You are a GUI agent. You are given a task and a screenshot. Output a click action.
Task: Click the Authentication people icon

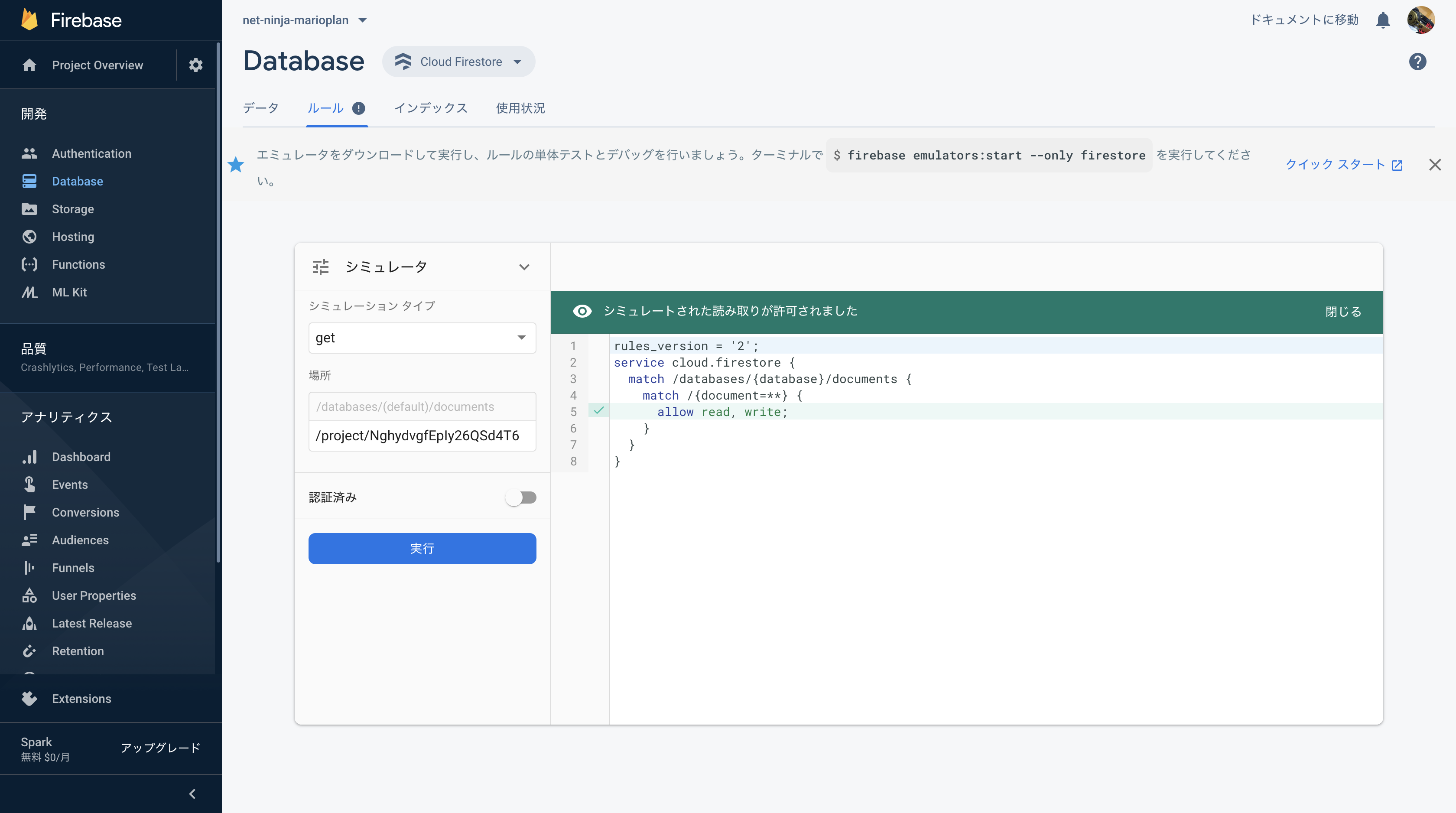coord(29,153)
